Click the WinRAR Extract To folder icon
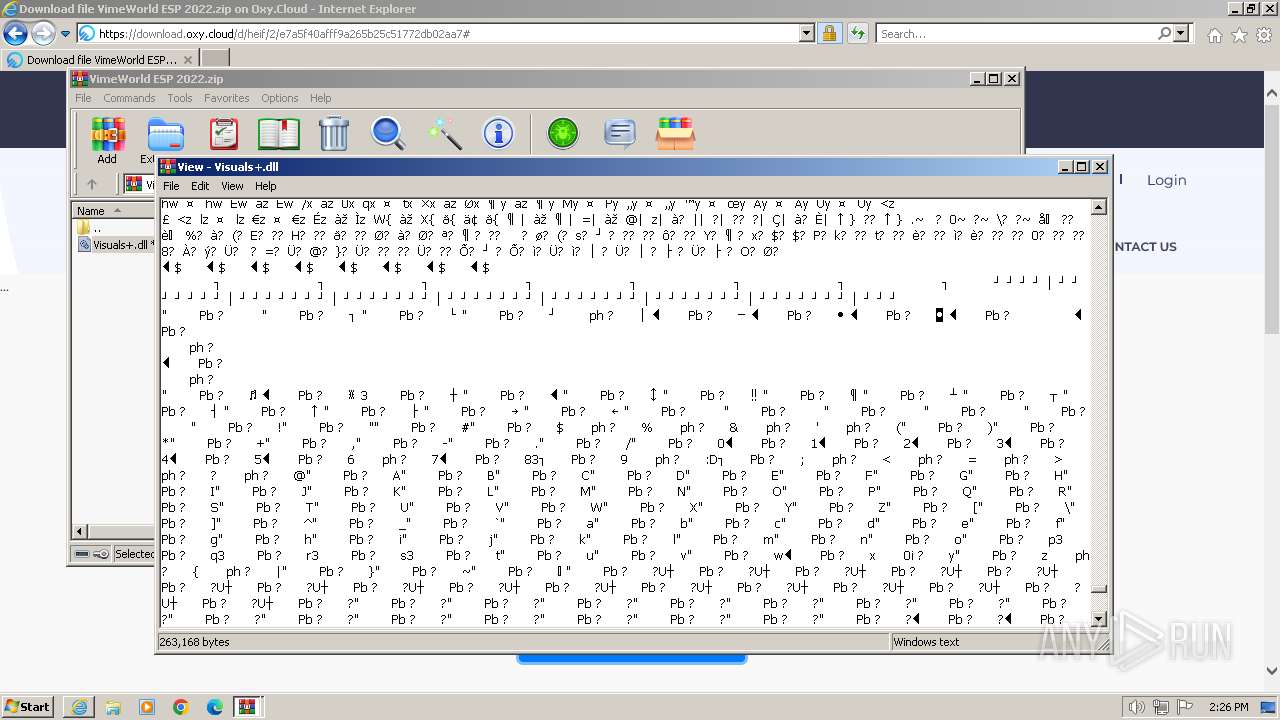 166,133
